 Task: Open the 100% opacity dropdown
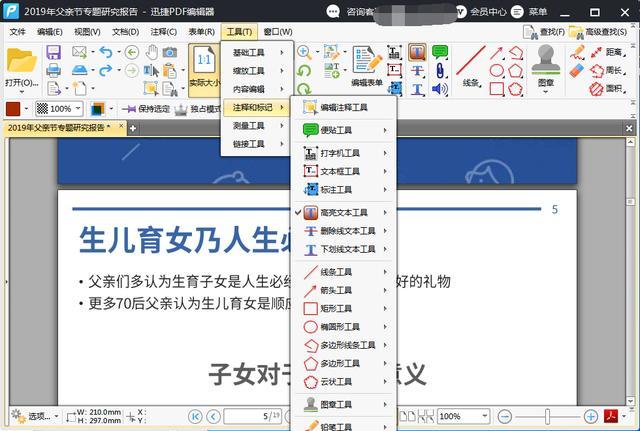pos(59,109)
